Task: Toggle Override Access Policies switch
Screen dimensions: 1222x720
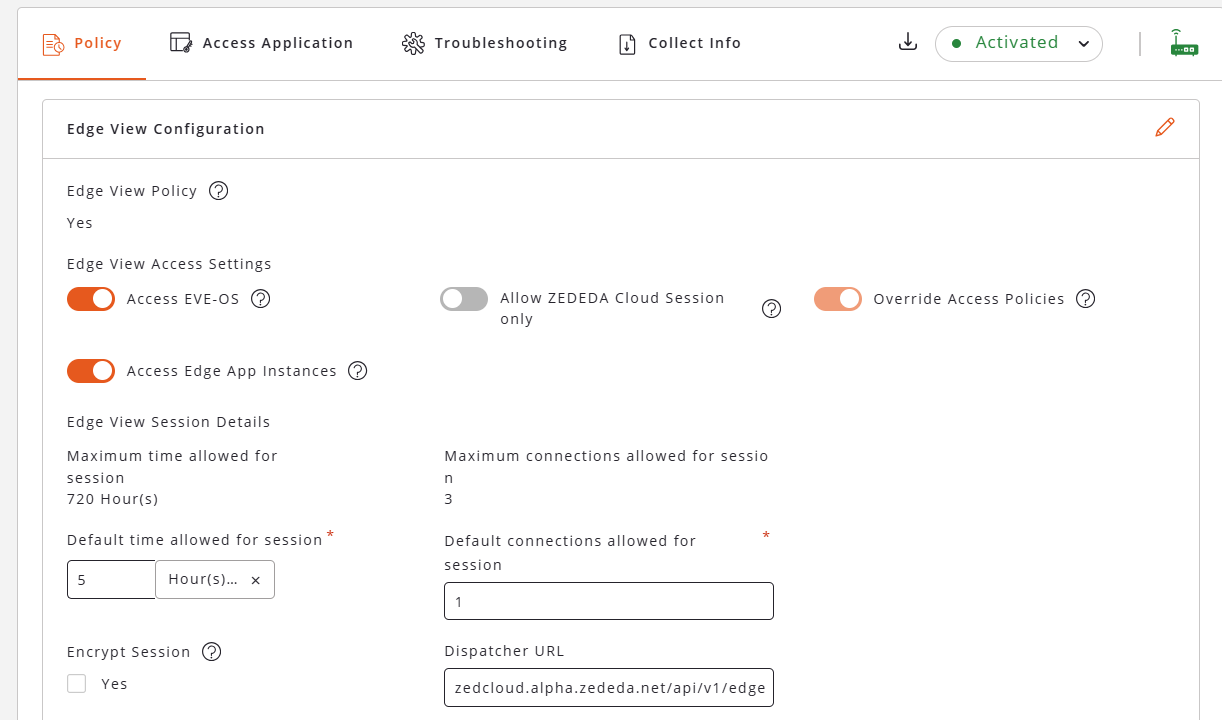Action: 838,299
